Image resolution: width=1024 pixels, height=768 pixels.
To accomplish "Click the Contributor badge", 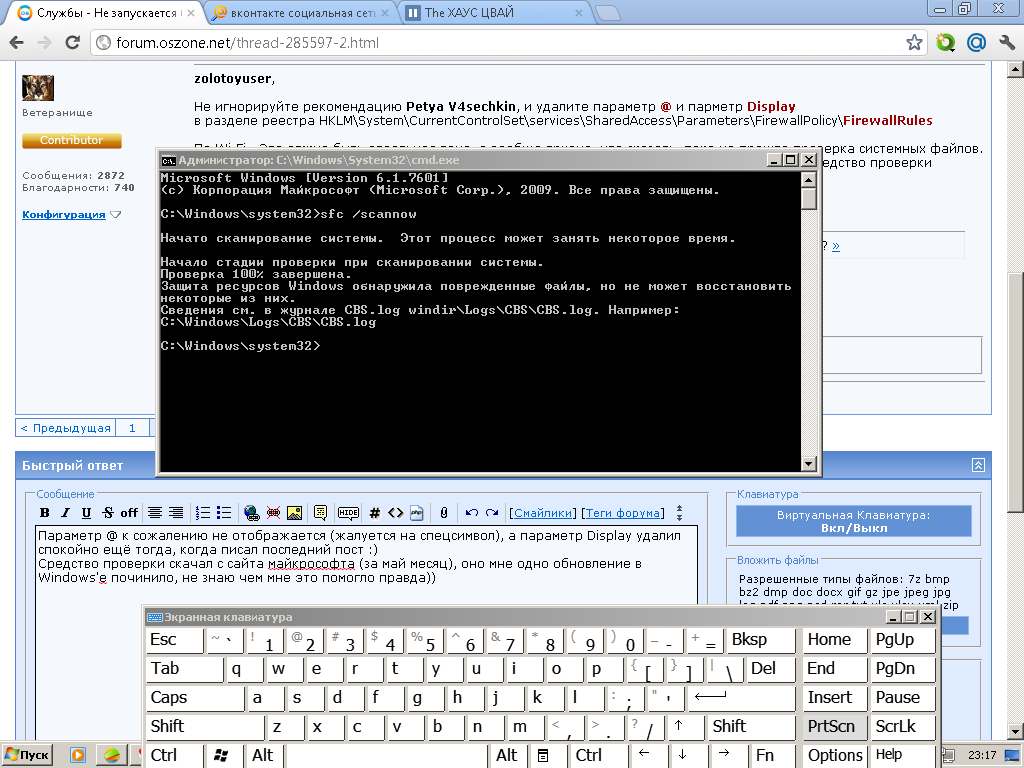I will [x=72, y=140].
